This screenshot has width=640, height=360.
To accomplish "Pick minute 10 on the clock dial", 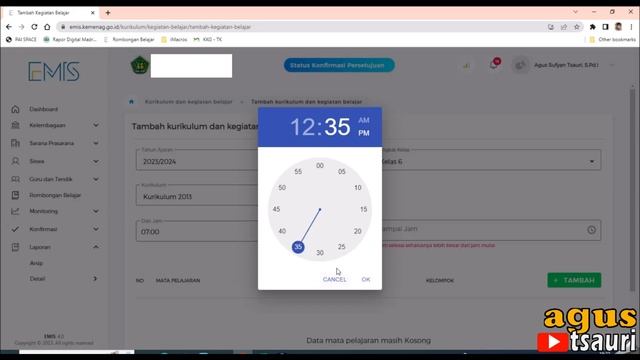I will click(x=358, y=188).
